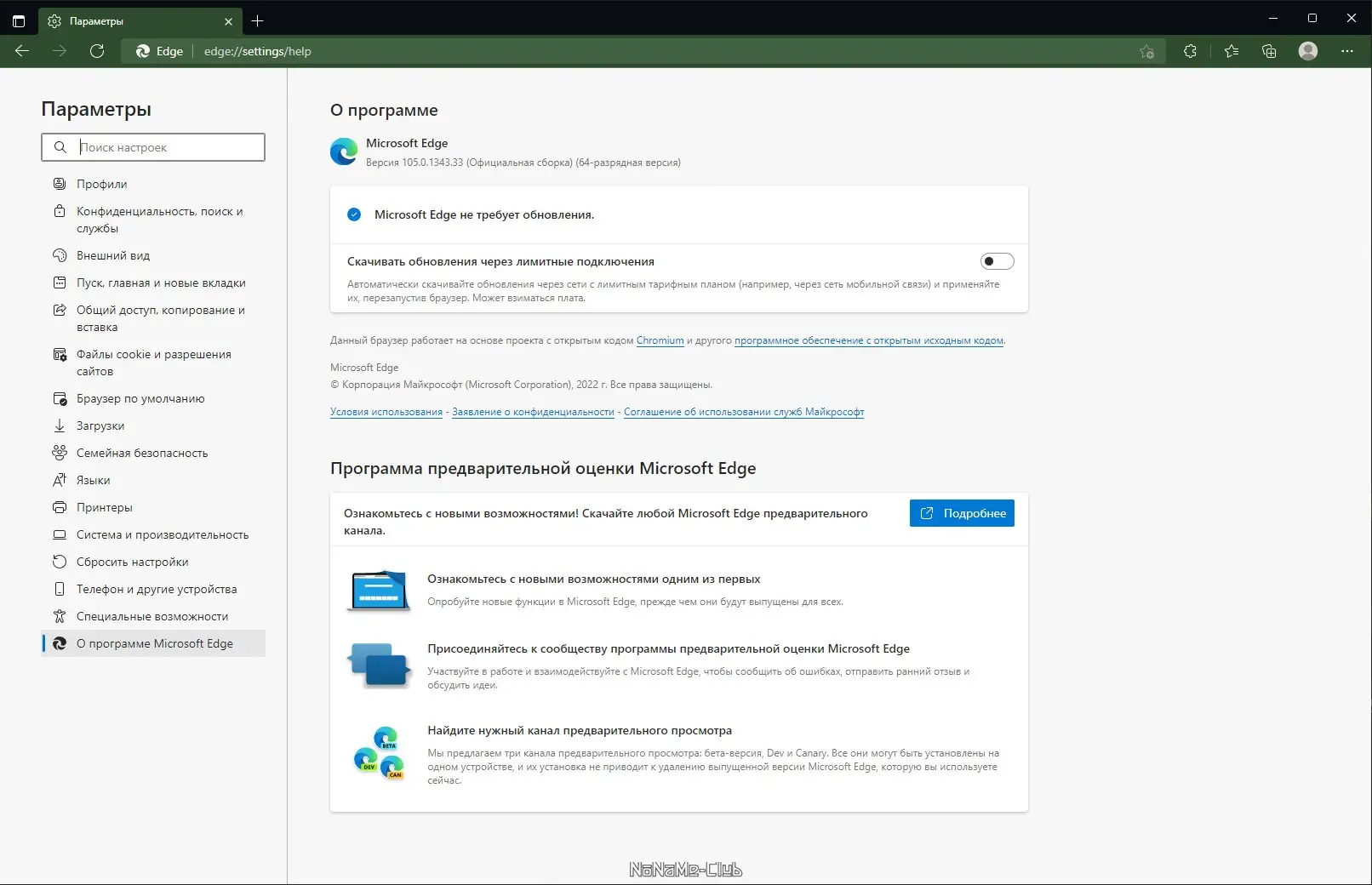Click the Подробнее button

[x=962, y=513]
